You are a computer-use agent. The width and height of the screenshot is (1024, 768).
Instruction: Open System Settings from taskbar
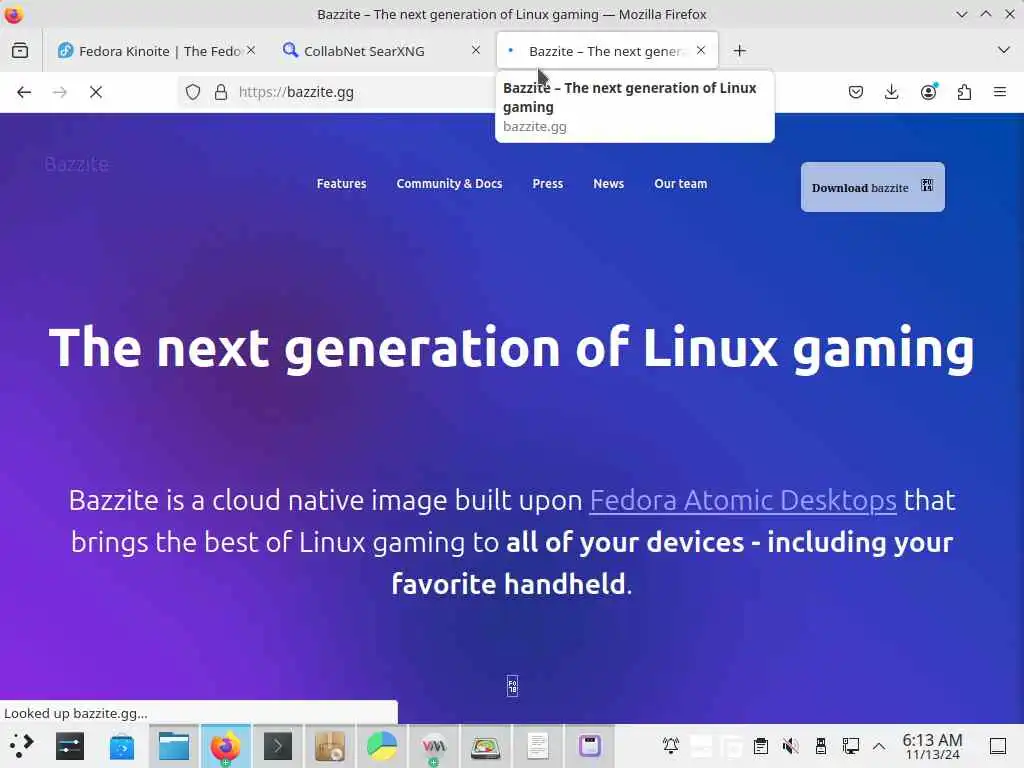point(70,746)
